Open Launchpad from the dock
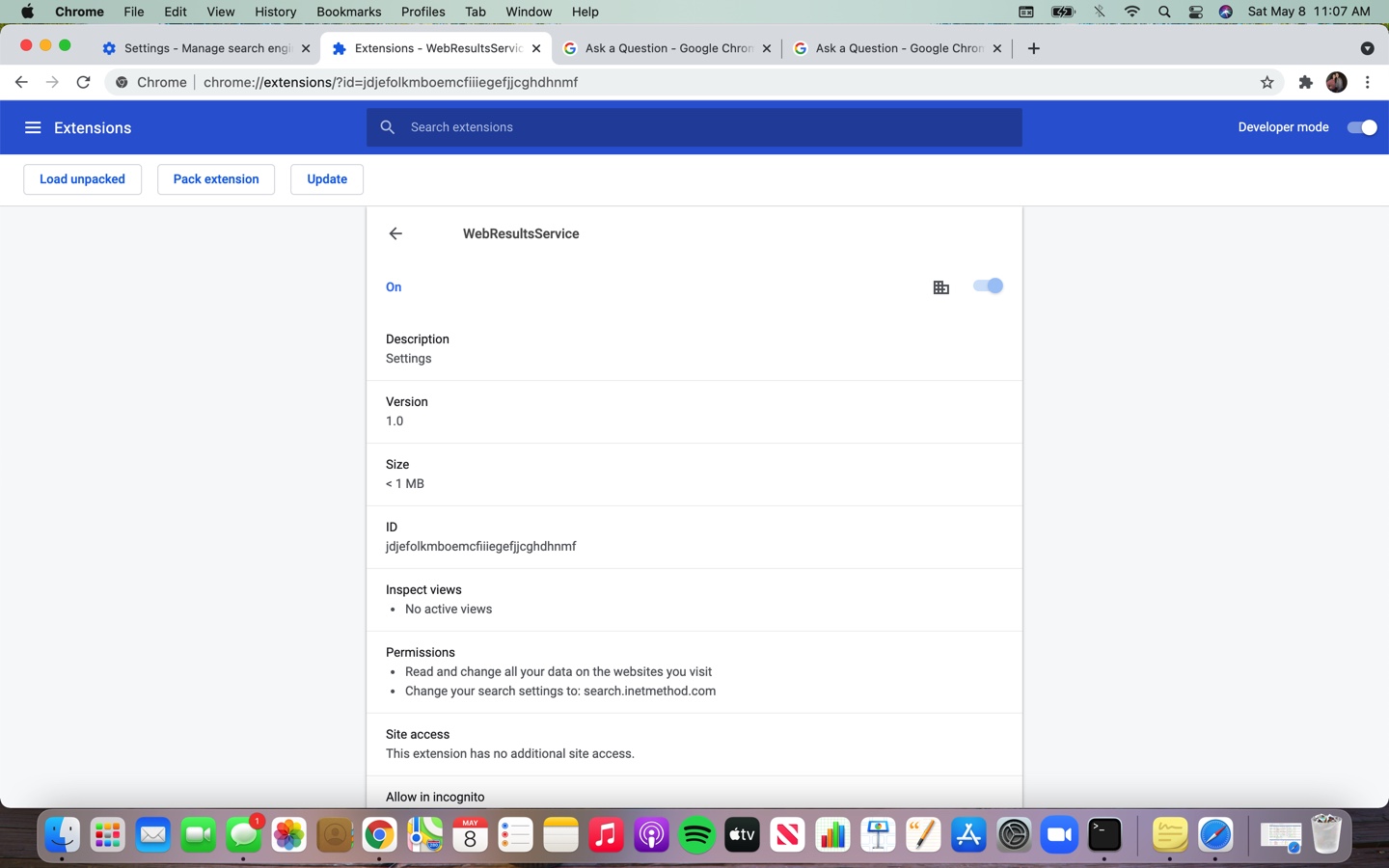1389x868 pixels. point(108,834)
